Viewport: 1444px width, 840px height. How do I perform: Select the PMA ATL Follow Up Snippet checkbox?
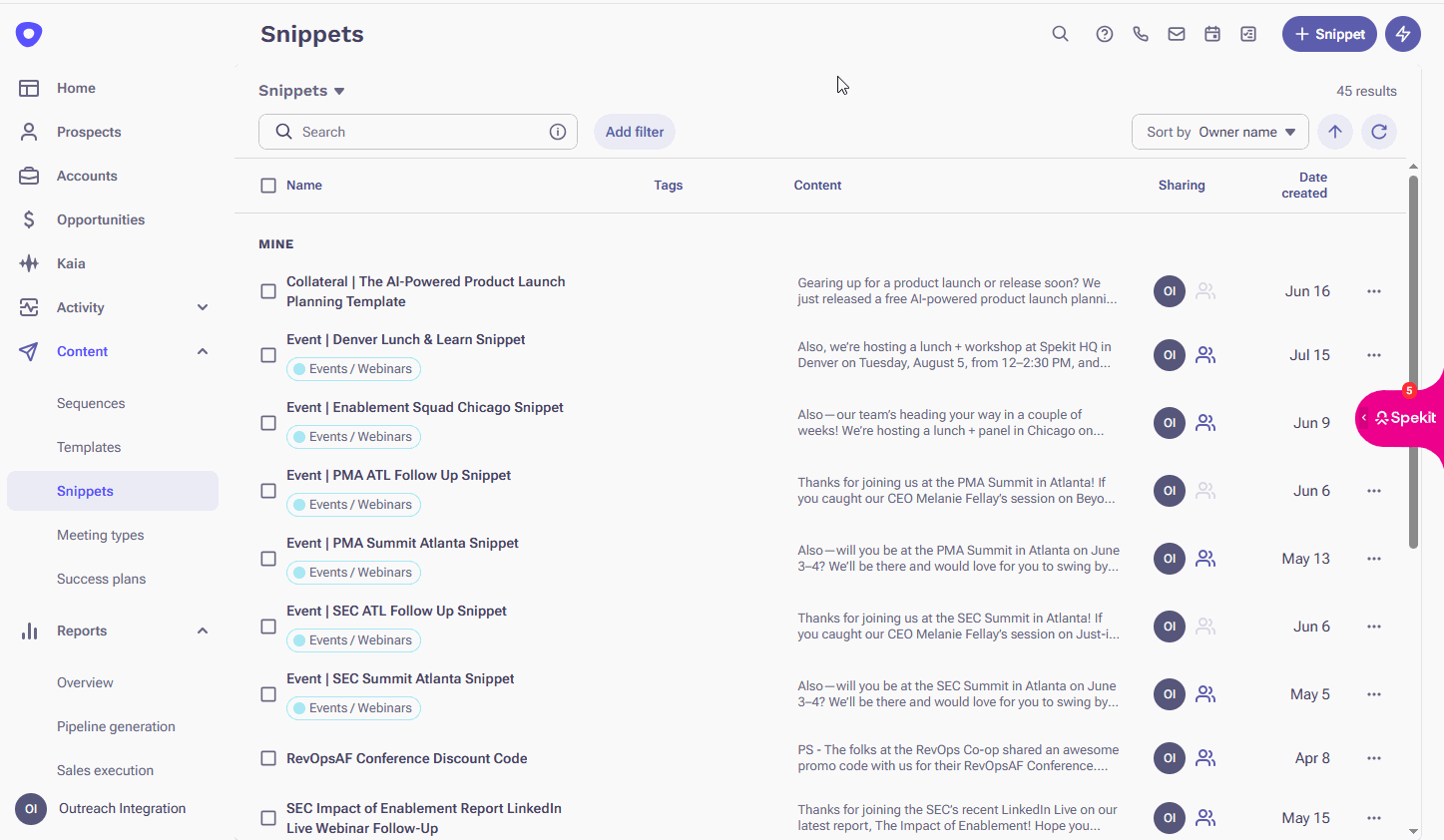(268, 491)
